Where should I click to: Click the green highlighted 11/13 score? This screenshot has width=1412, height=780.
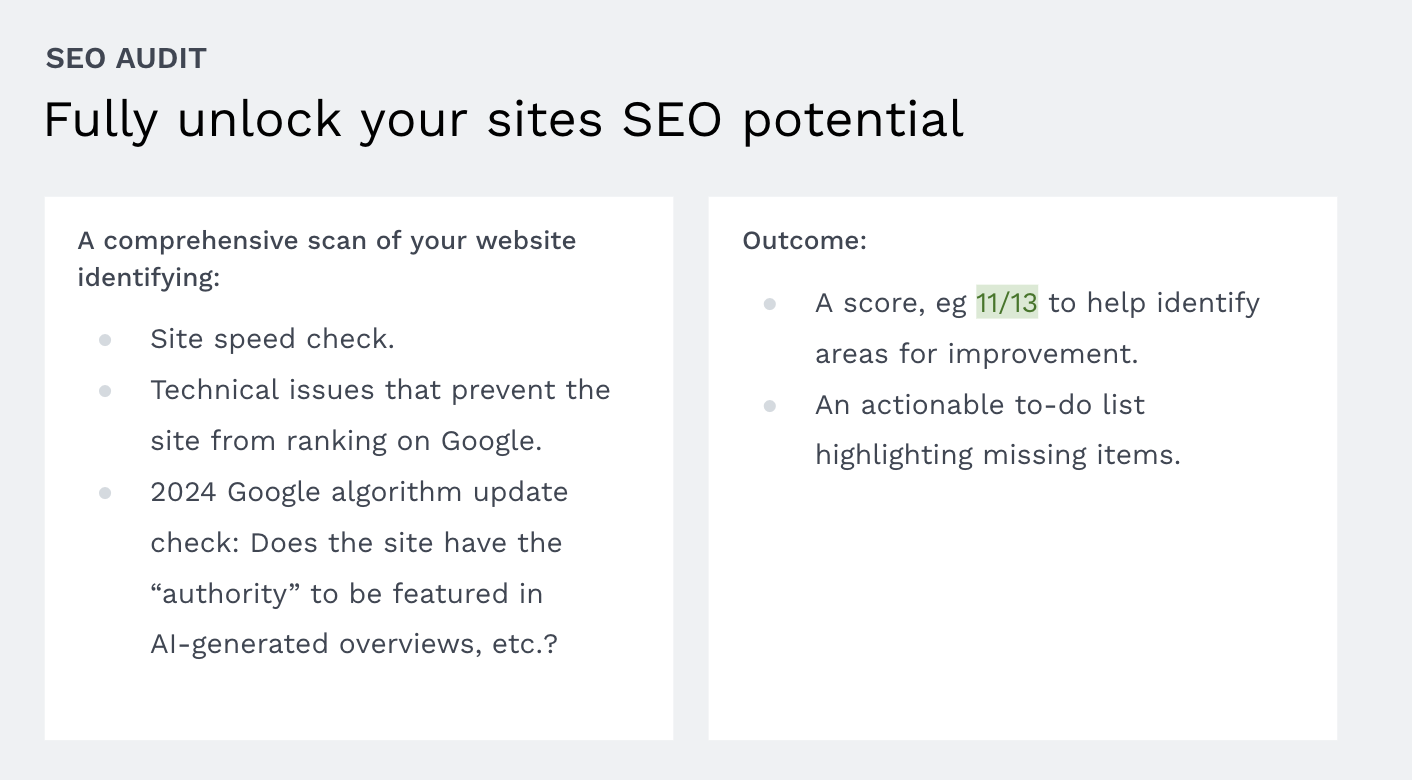(1006, 303)
